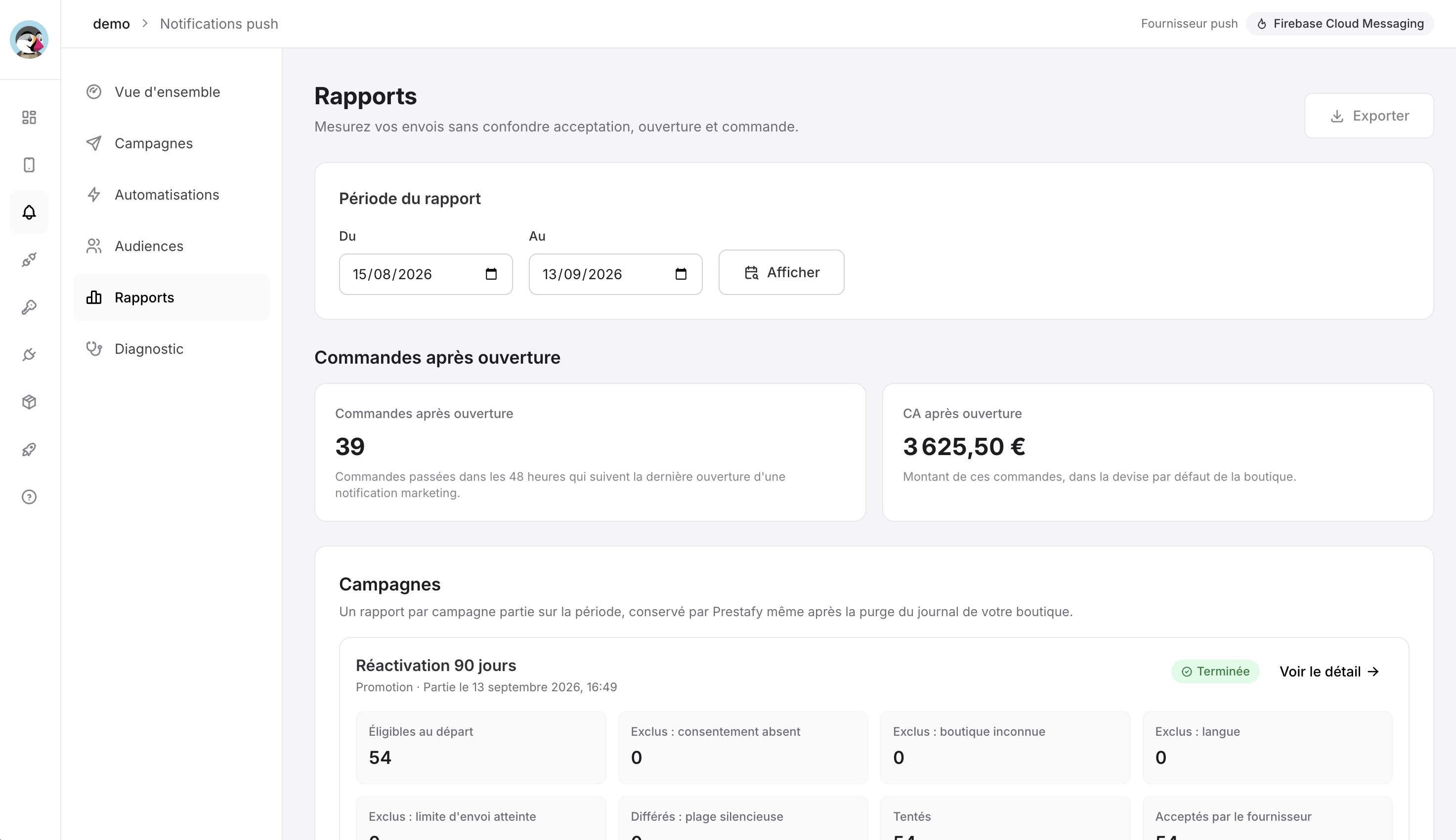Click the 3 625,50 € revenue value

964,446
